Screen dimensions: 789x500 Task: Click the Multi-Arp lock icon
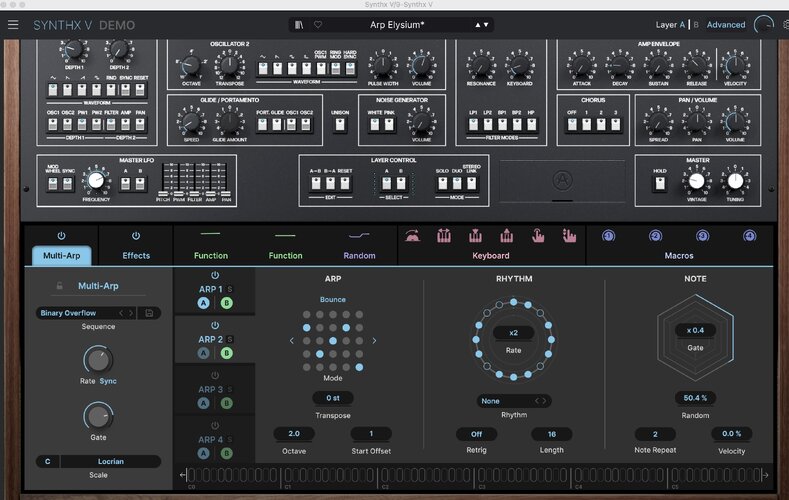(59, 286)
